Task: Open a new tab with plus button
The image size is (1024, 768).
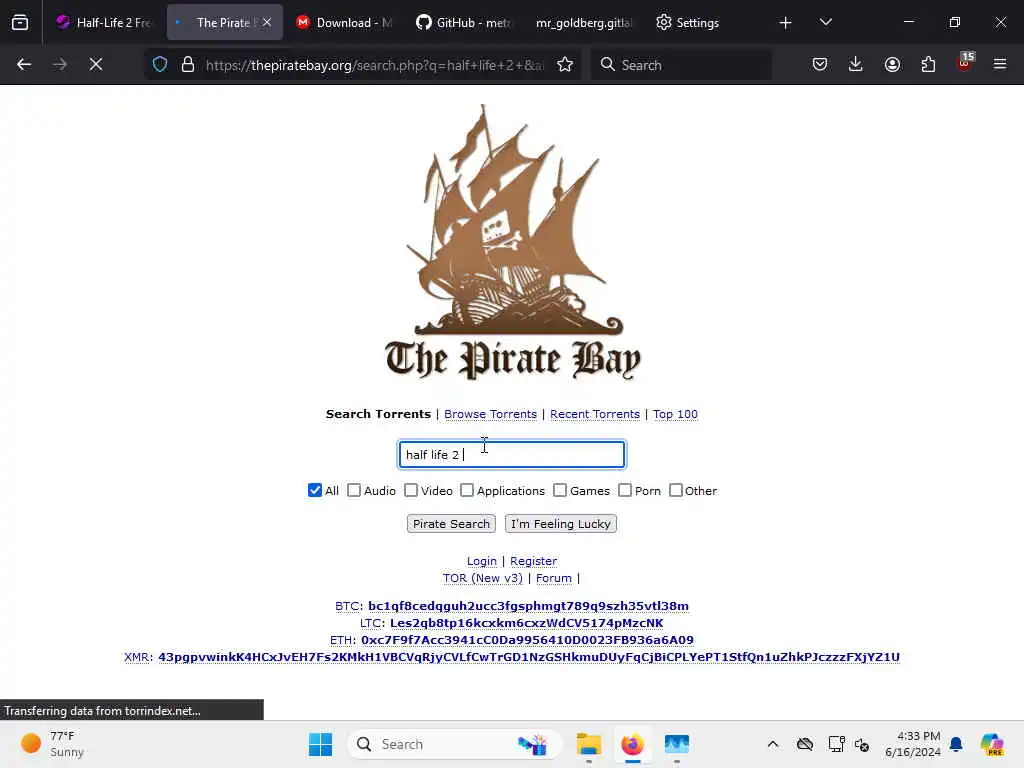Action: point(786,23)
